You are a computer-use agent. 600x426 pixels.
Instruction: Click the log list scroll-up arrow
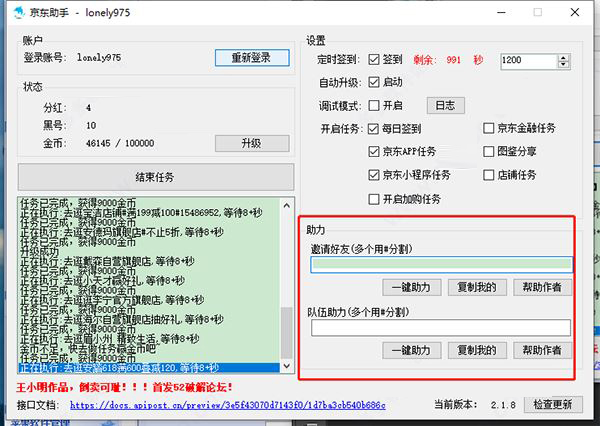pyautogui.click(x=287, y=206)
